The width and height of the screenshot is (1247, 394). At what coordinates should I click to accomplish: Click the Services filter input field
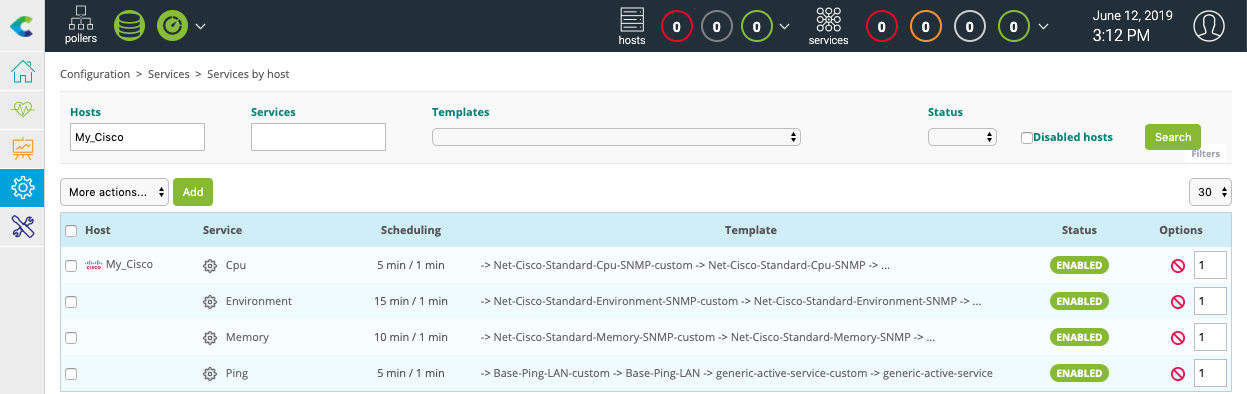coord(318,137)
